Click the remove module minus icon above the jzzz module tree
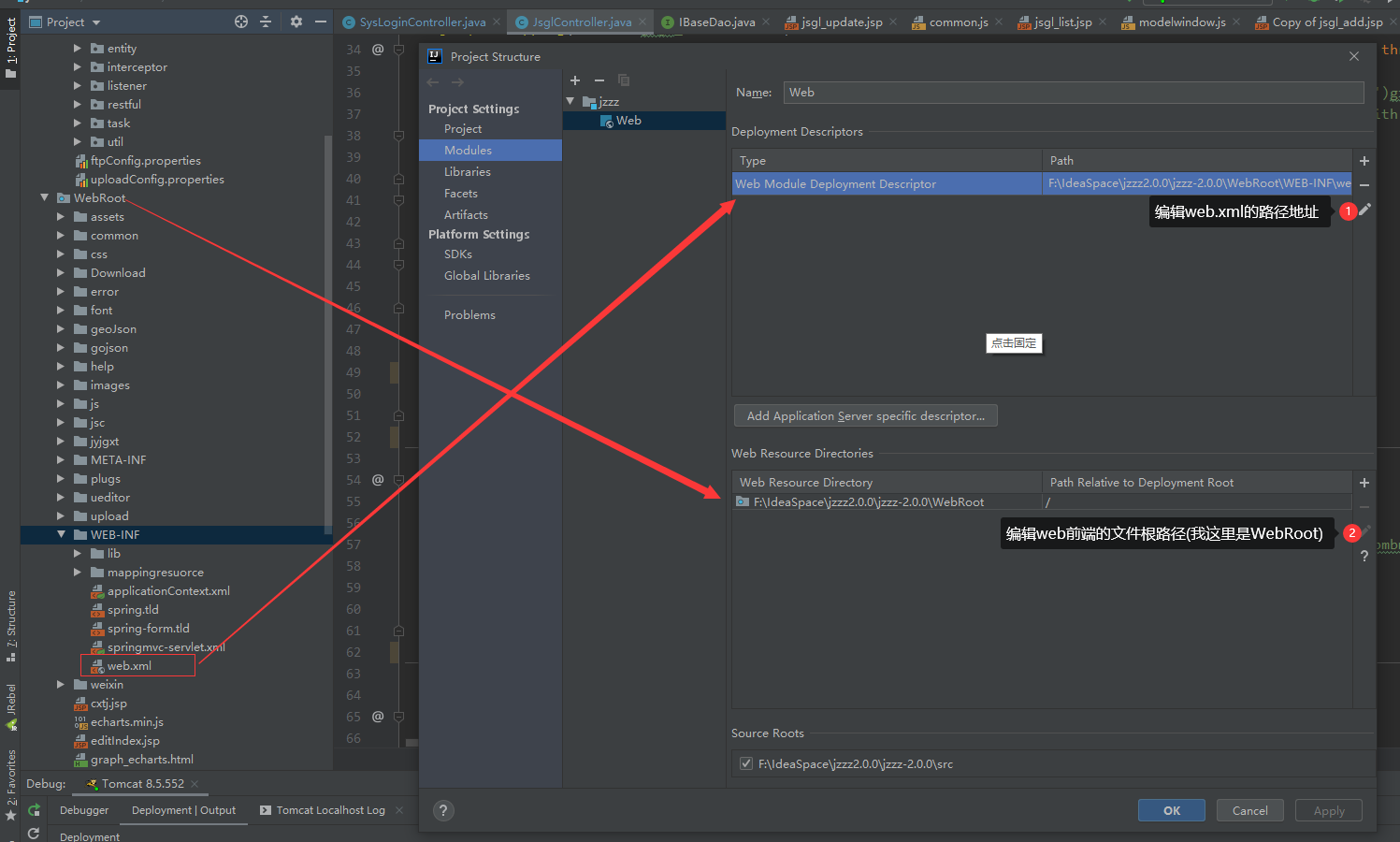The image size is (1400, 842). 599,80
